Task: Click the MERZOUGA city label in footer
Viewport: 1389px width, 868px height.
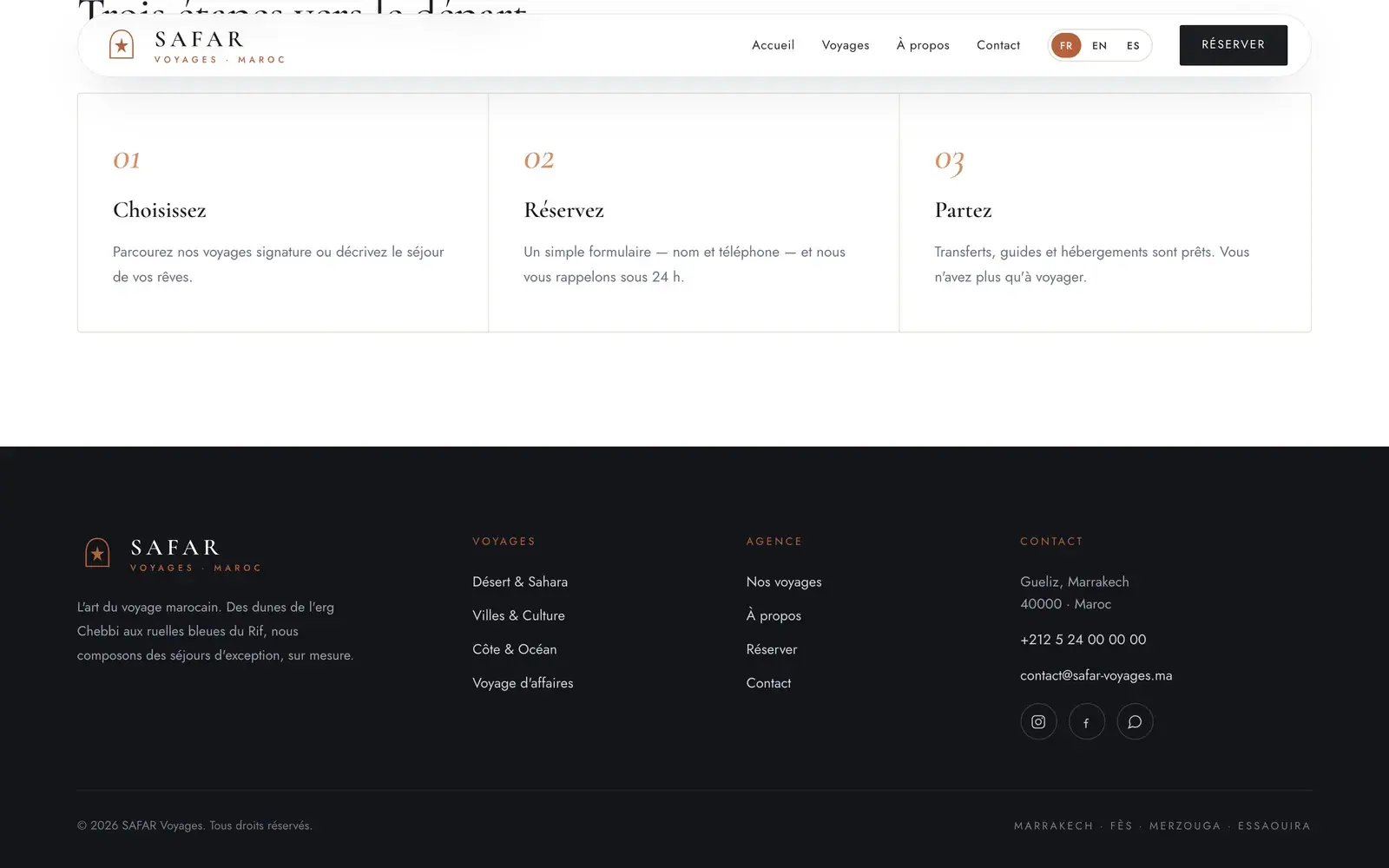Action: pyautogui.click(x=1185, y=825)
